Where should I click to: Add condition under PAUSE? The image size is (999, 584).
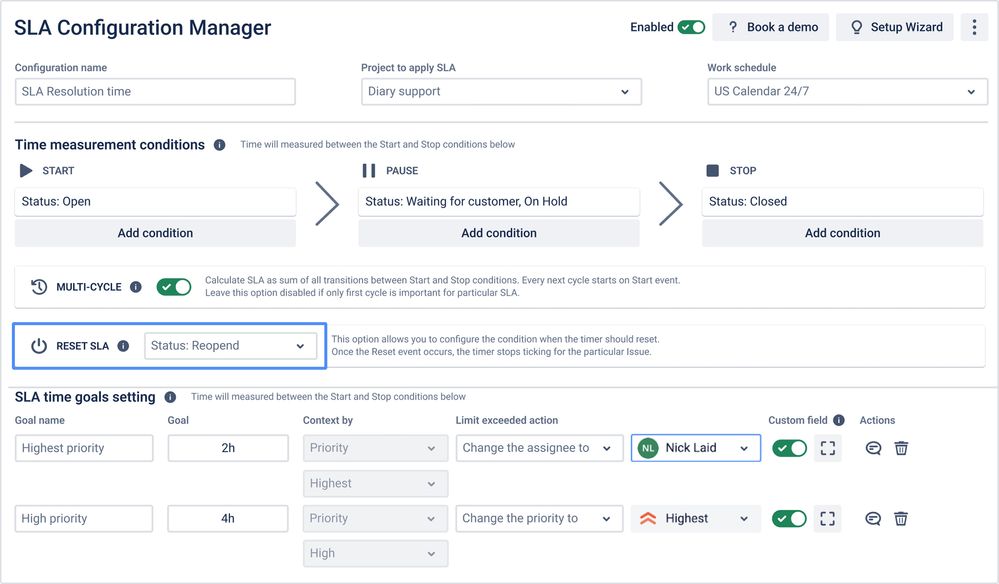(499, 233)
